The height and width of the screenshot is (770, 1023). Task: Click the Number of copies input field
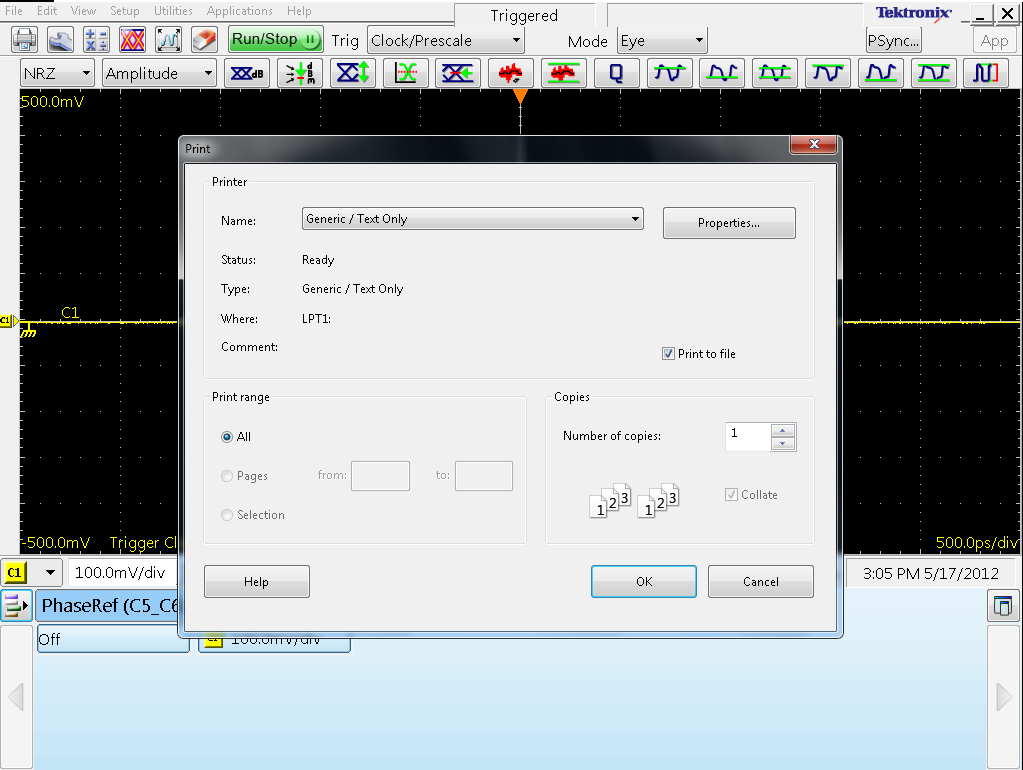748,436
